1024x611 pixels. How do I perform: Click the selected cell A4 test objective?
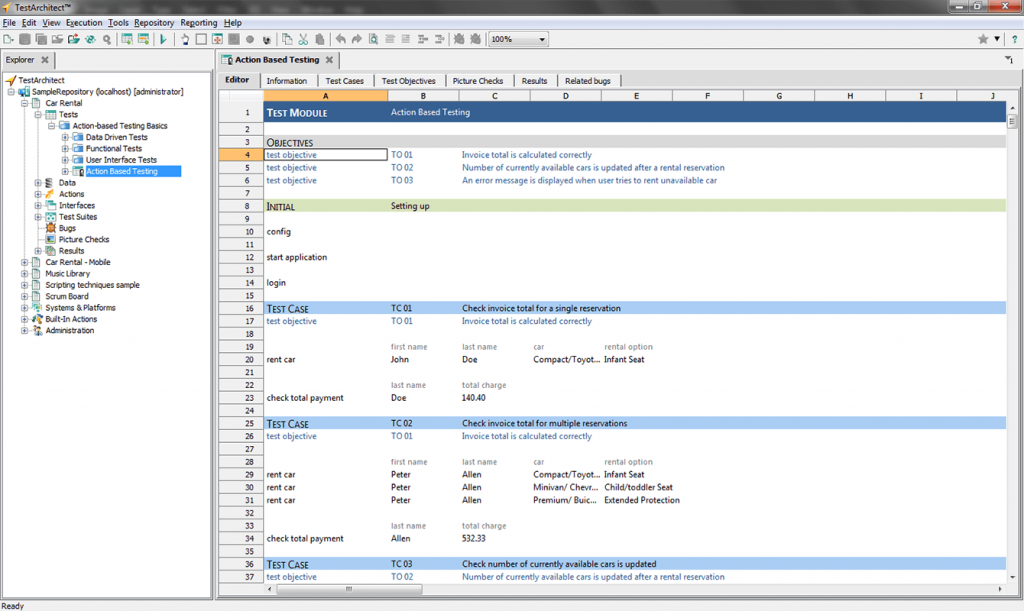pos(326,155)
